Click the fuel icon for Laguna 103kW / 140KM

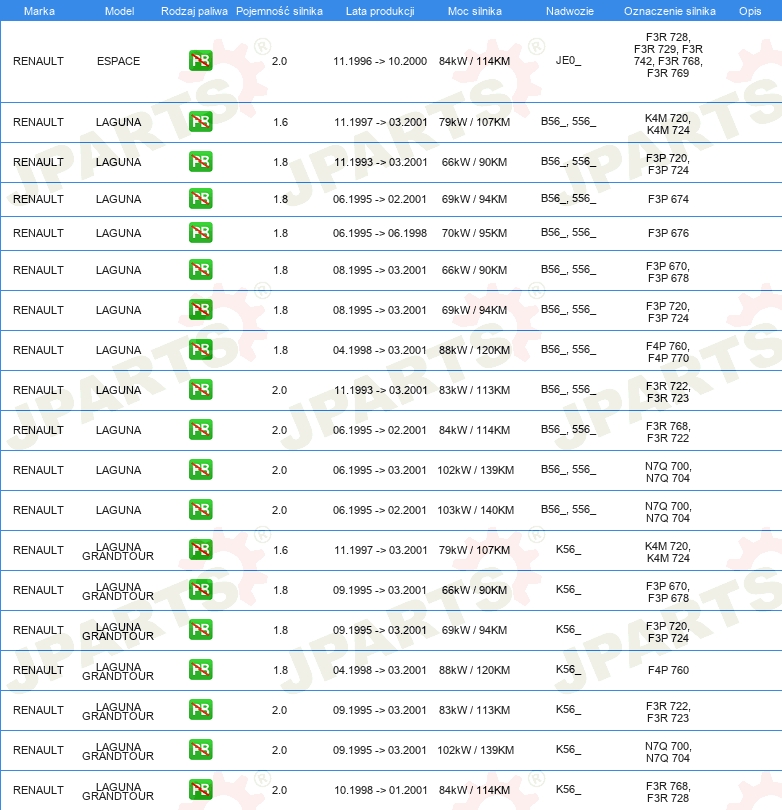(x=200, y=510)
